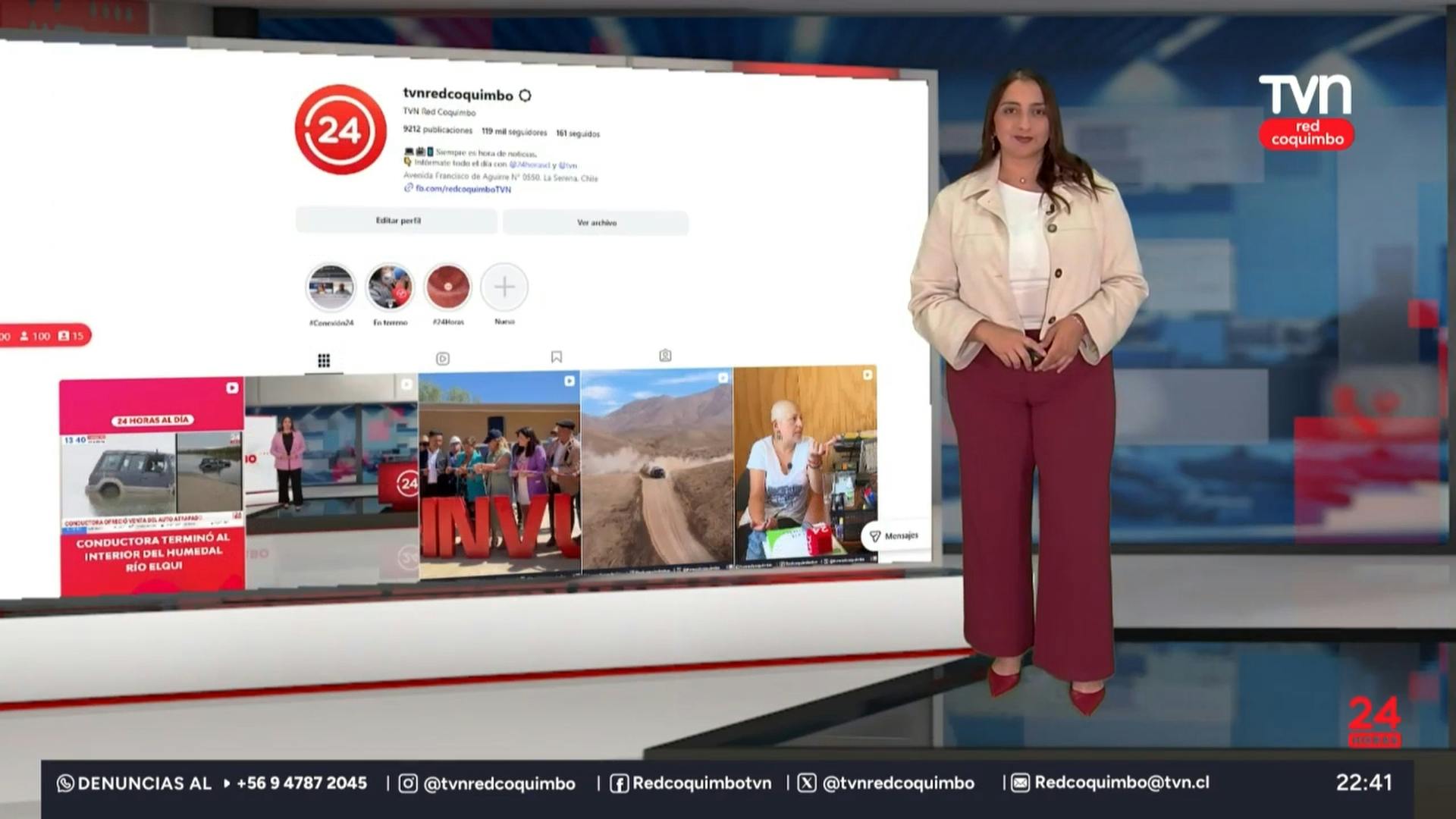Open the #Conexión24 story highlight
1456x819 pixels.
(331, 288)
